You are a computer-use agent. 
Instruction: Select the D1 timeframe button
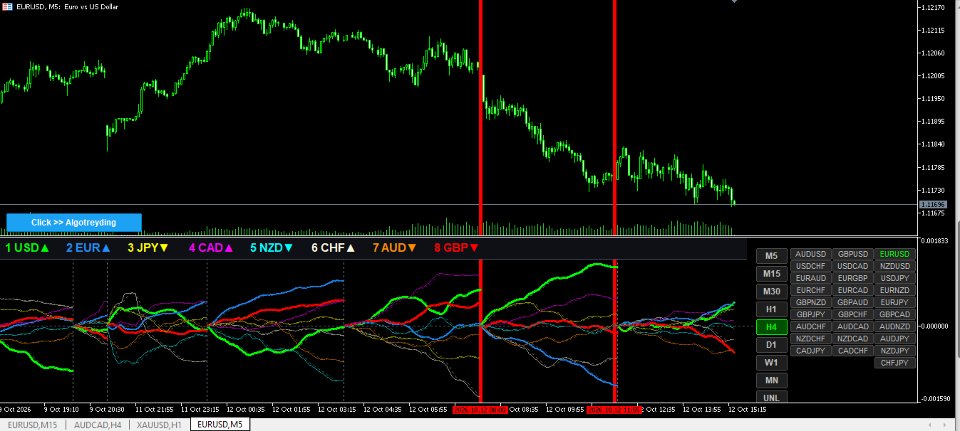coord(771,345)
